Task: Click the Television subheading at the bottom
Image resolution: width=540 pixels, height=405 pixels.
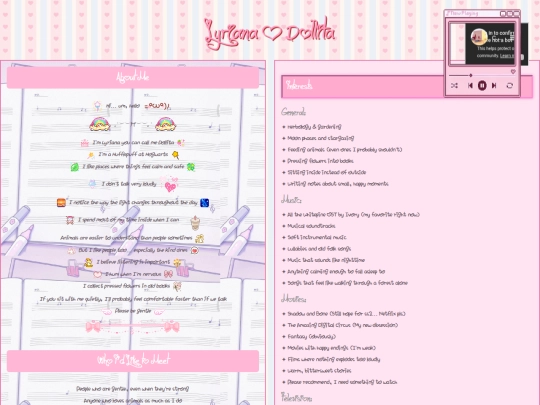Action: click(x=297, y=398)
